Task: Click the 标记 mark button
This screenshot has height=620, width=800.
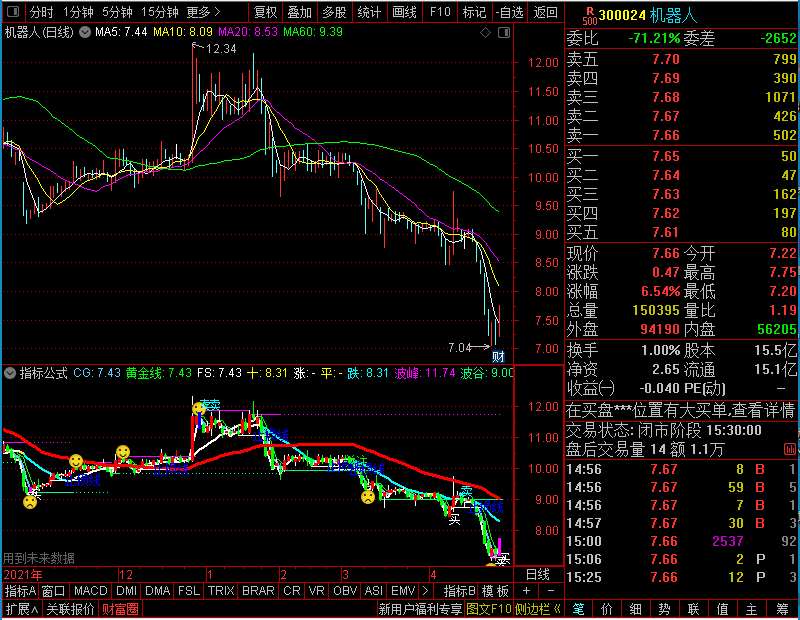Action: (474, 12)
